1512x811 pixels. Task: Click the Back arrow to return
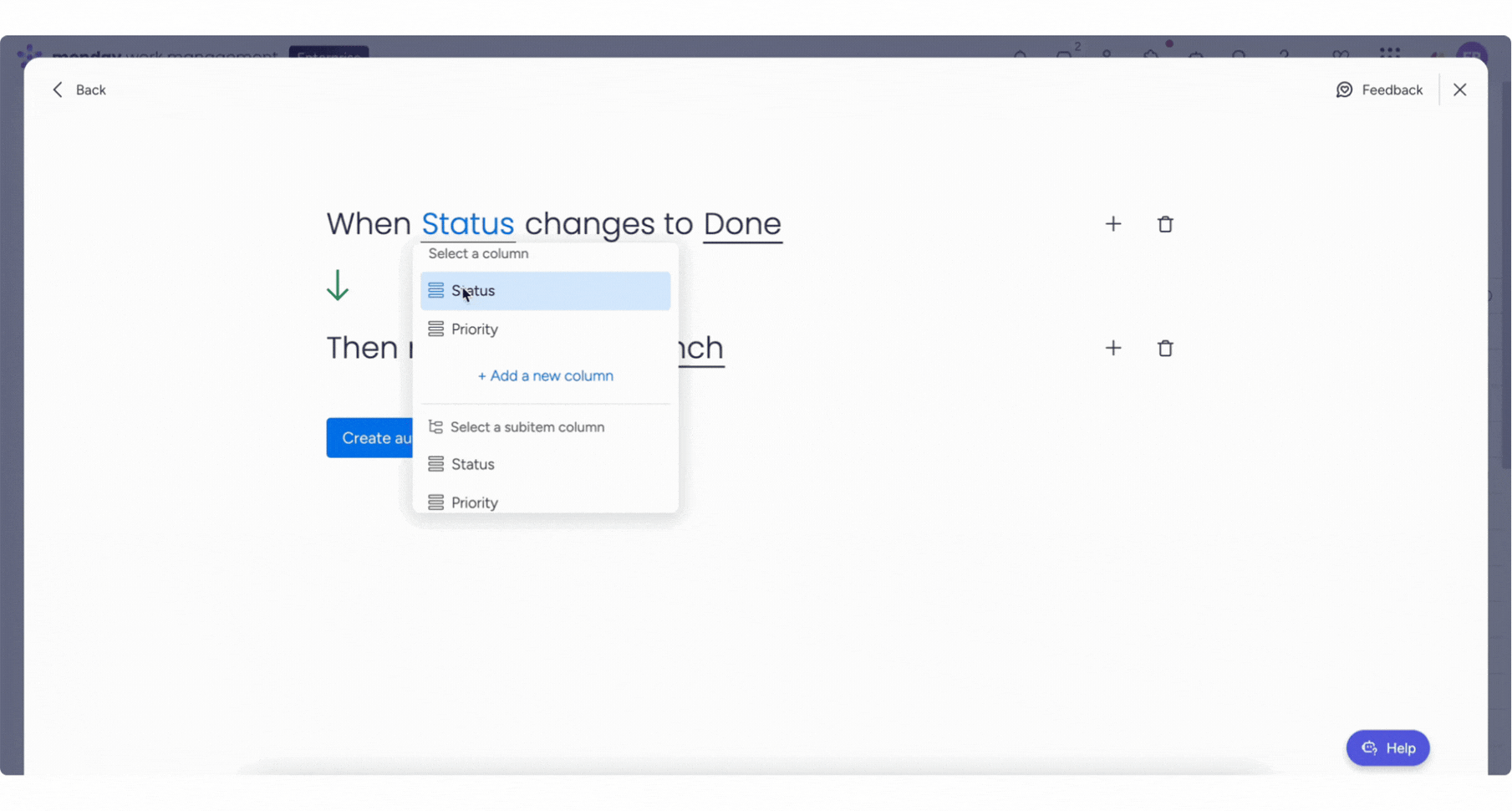point(58,89)
